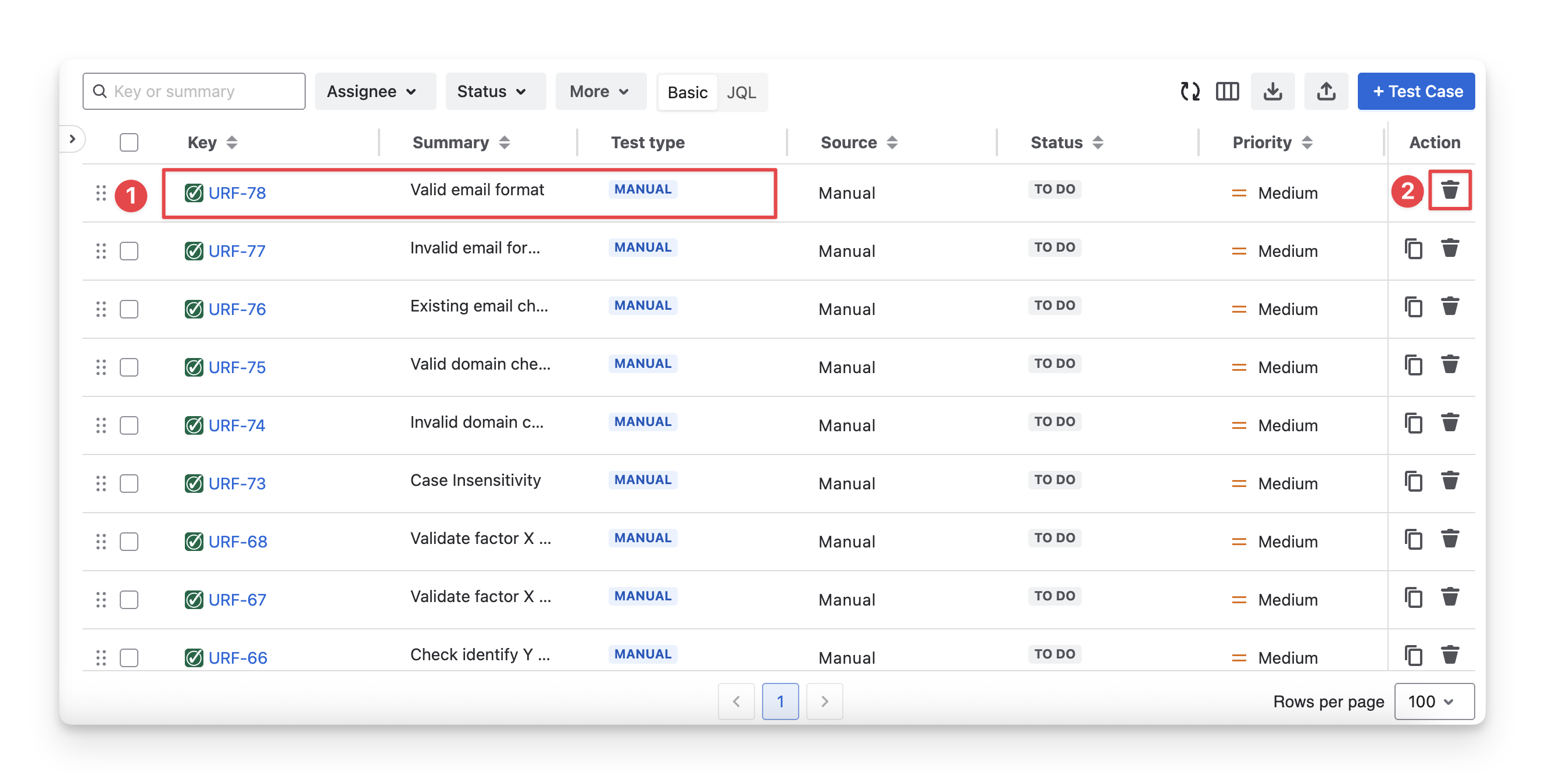This screenshot has width=1545, height=784.
Task: Click the refresh sync icon in toolbar
Action: (1190, 92)
